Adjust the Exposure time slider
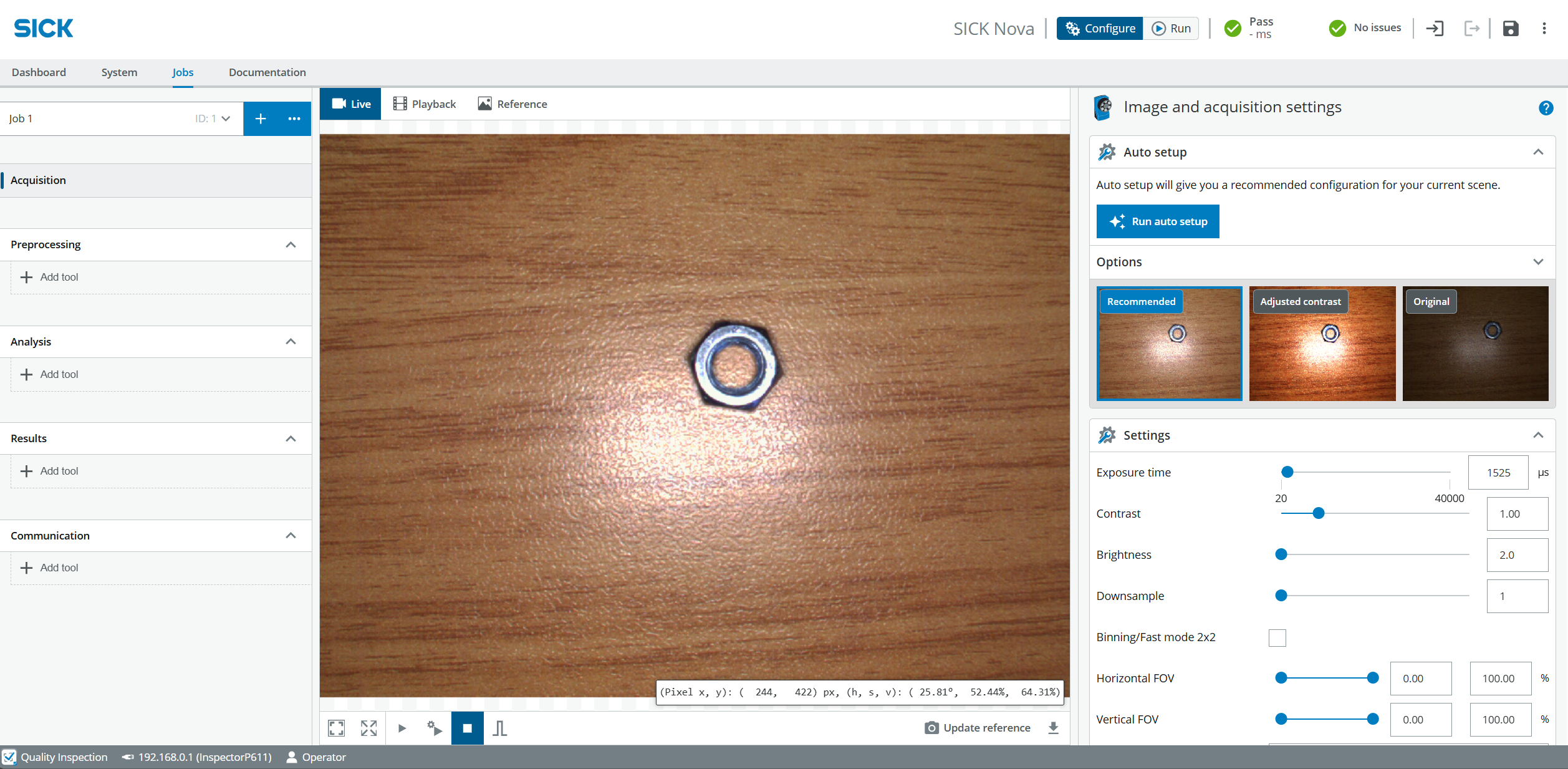1568x769 pixels. point(1287,472)
